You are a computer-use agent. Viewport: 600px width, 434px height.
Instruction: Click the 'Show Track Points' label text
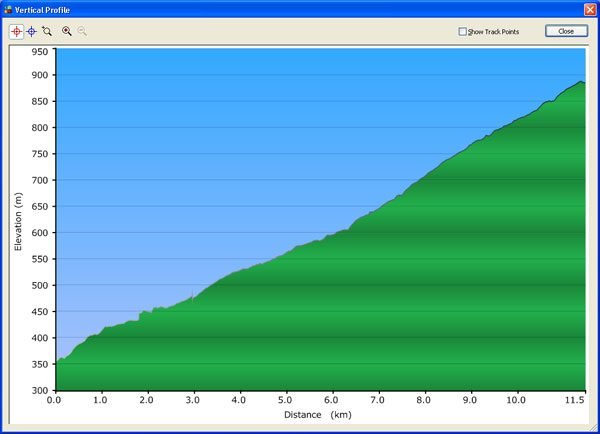(494, 31)
